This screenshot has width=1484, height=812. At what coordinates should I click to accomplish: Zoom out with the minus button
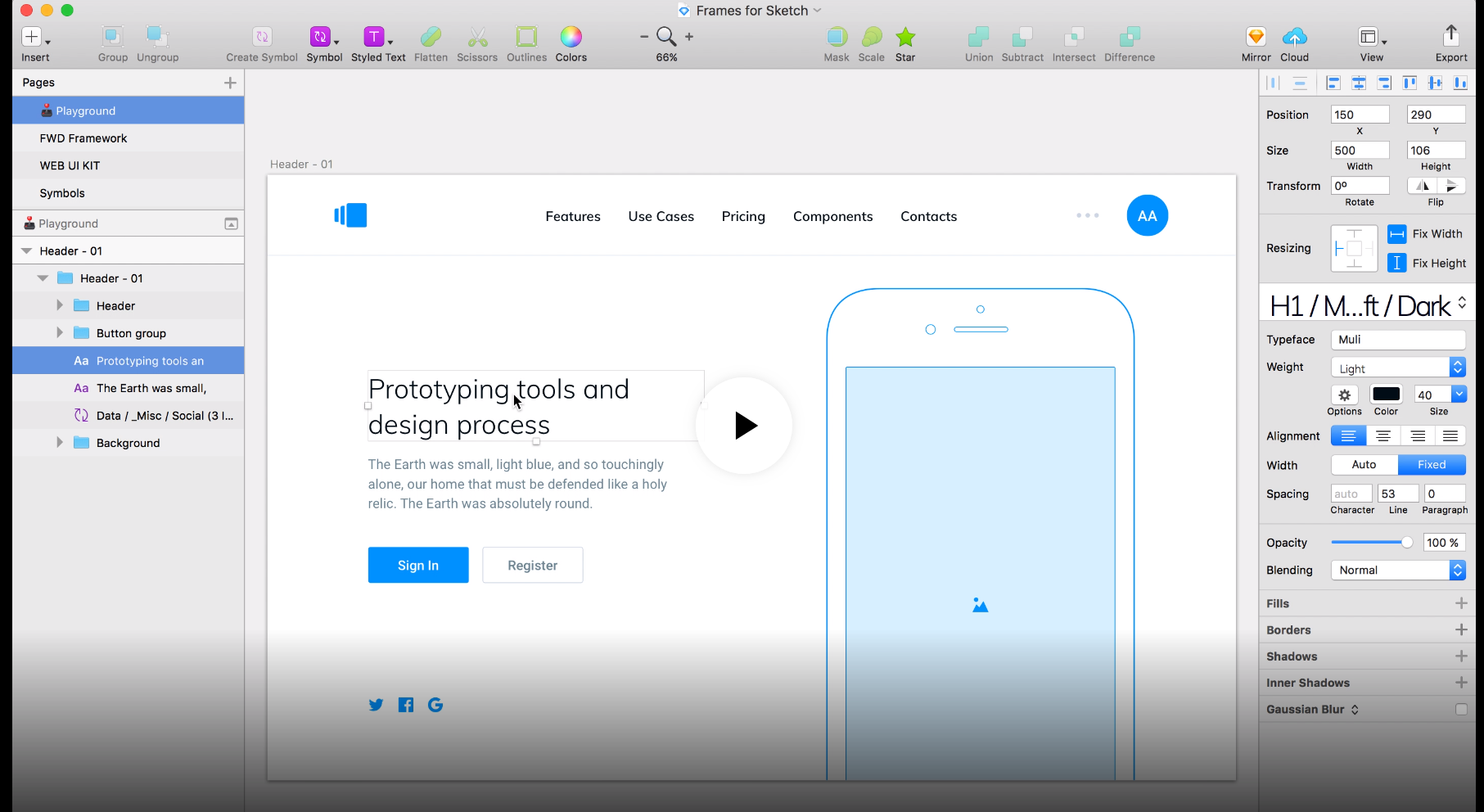click(644, 37)
